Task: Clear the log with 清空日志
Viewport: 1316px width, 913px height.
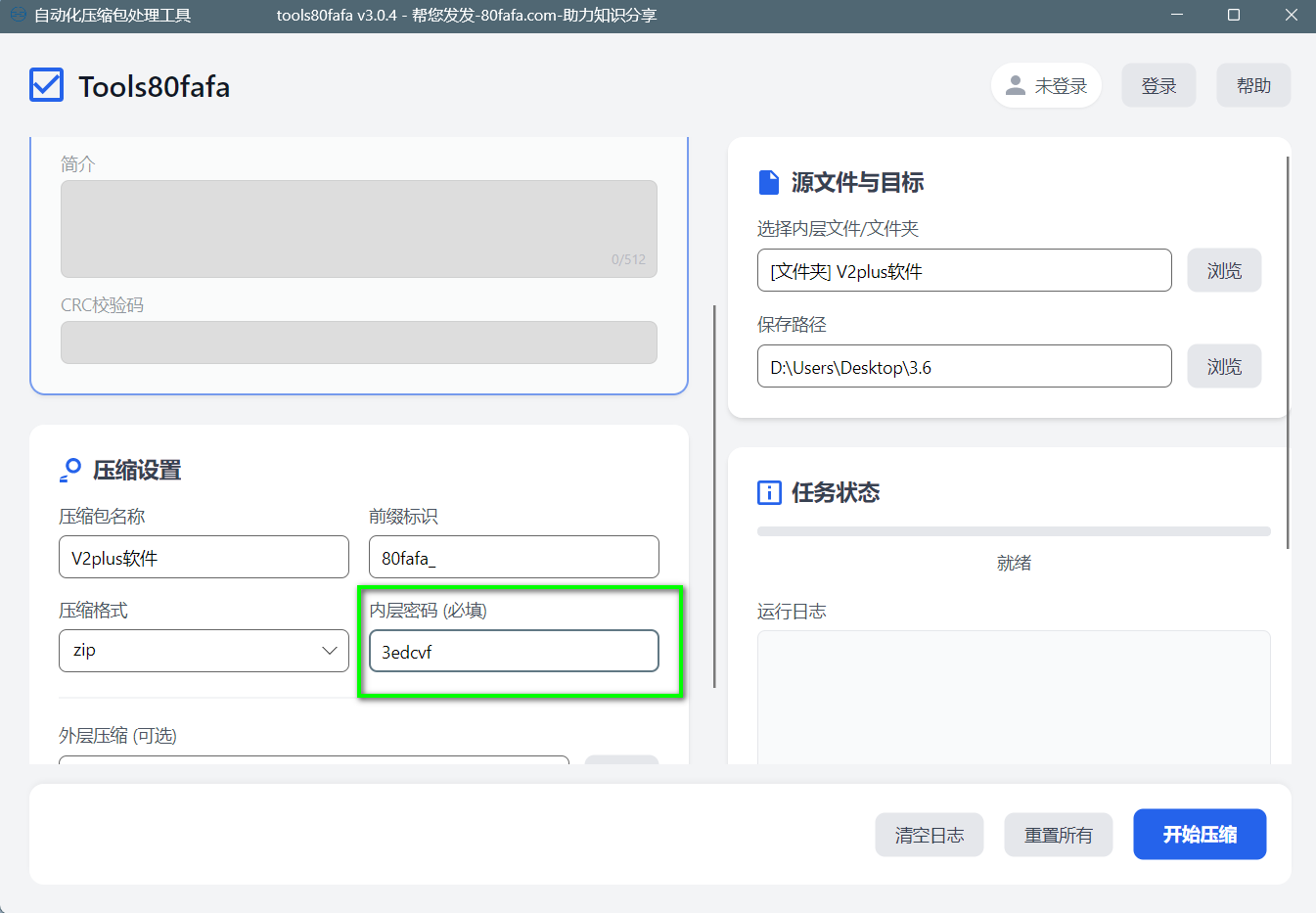Action: click(929, 835)
